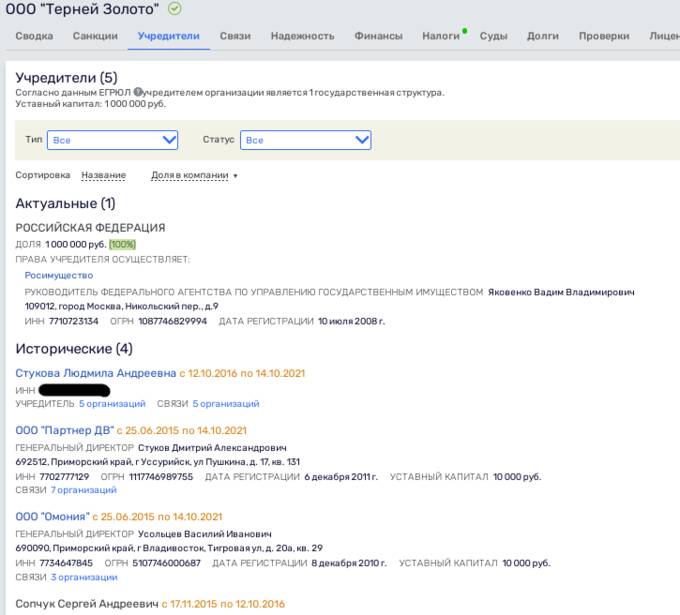This screenshot has height=615, width=680.
Task: Click the ОГРН 1087746829994 value
Action: point(173,321)
